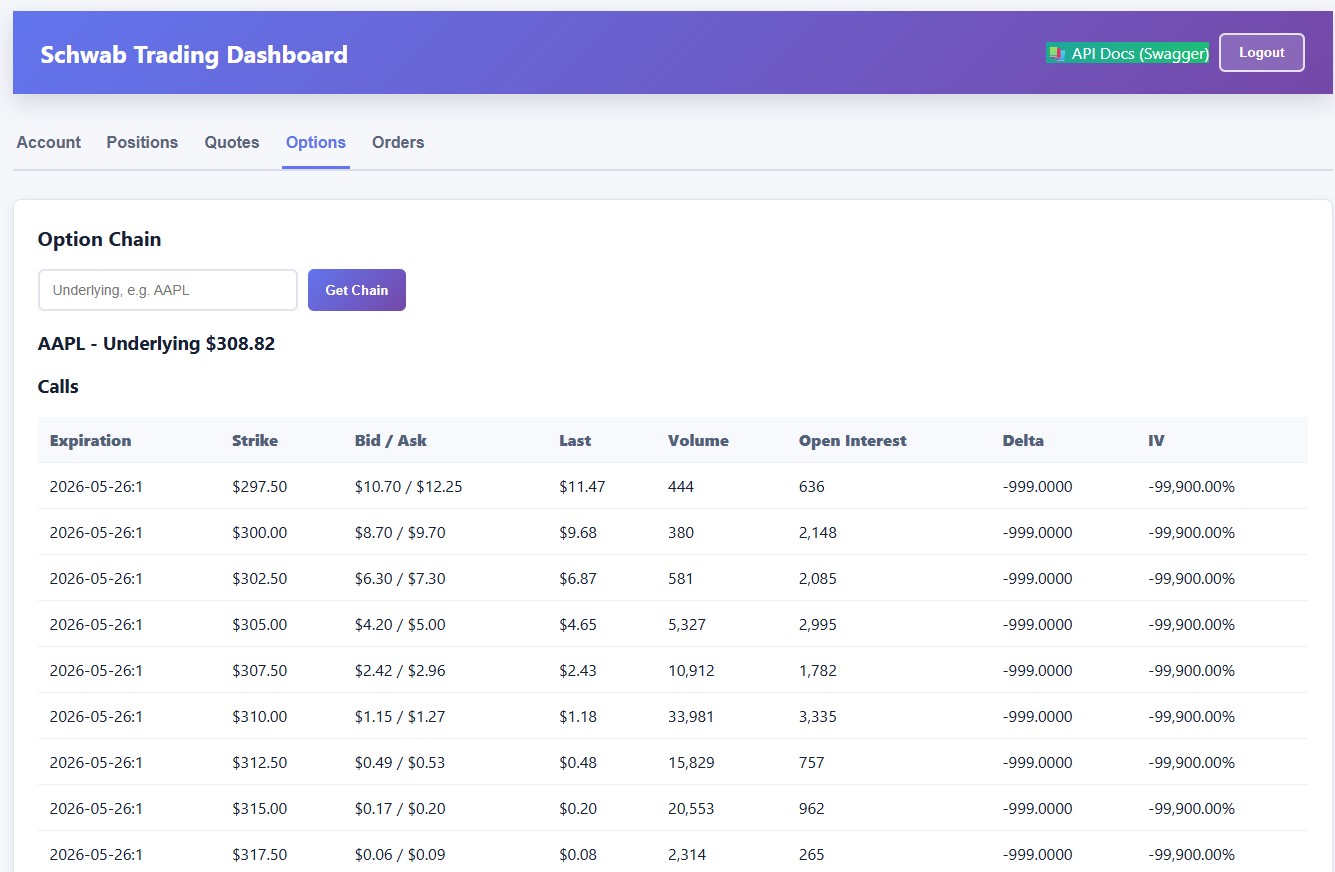Click the Strike column header
The height and width of the screenshot is (872, 1335).
[255, 440]
